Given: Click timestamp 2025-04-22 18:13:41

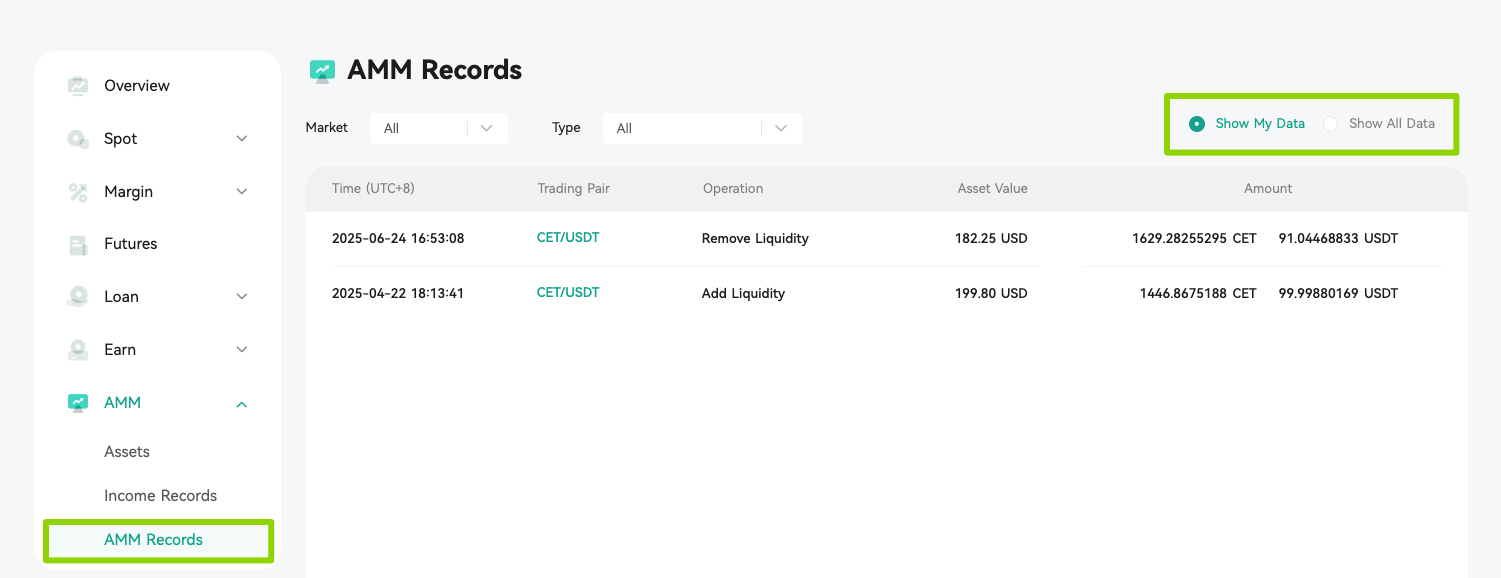Looking at the screenshot, I should (398, 294).
